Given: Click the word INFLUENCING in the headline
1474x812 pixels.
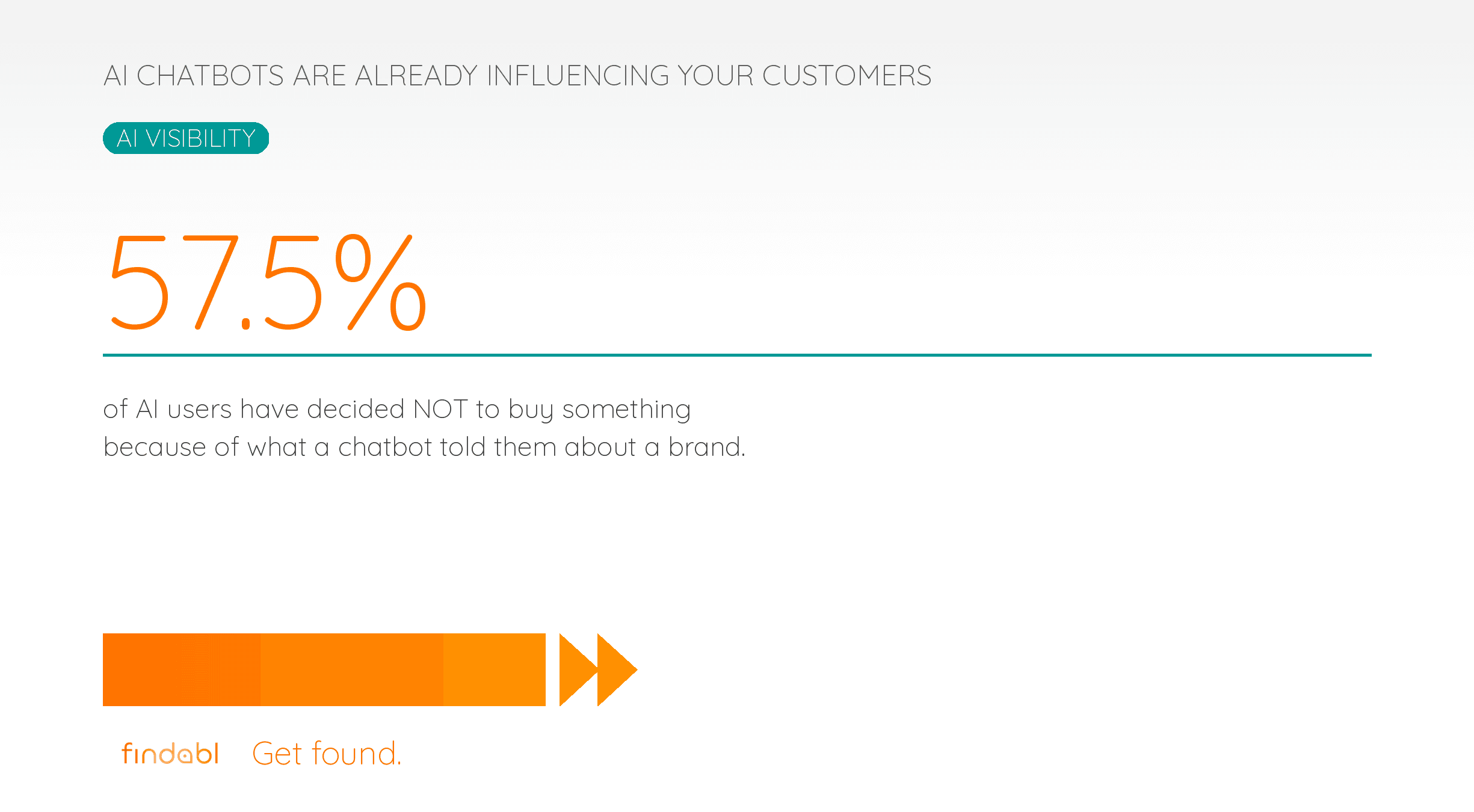Looking at the screenshot, I should click(x=578, y=76).
